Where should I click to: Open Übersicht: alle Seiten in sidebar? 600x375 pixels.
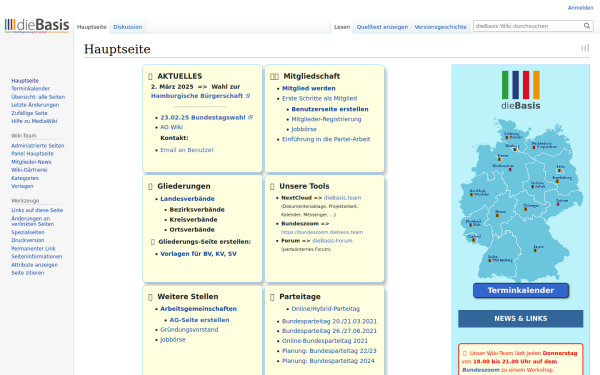(38, 97)
